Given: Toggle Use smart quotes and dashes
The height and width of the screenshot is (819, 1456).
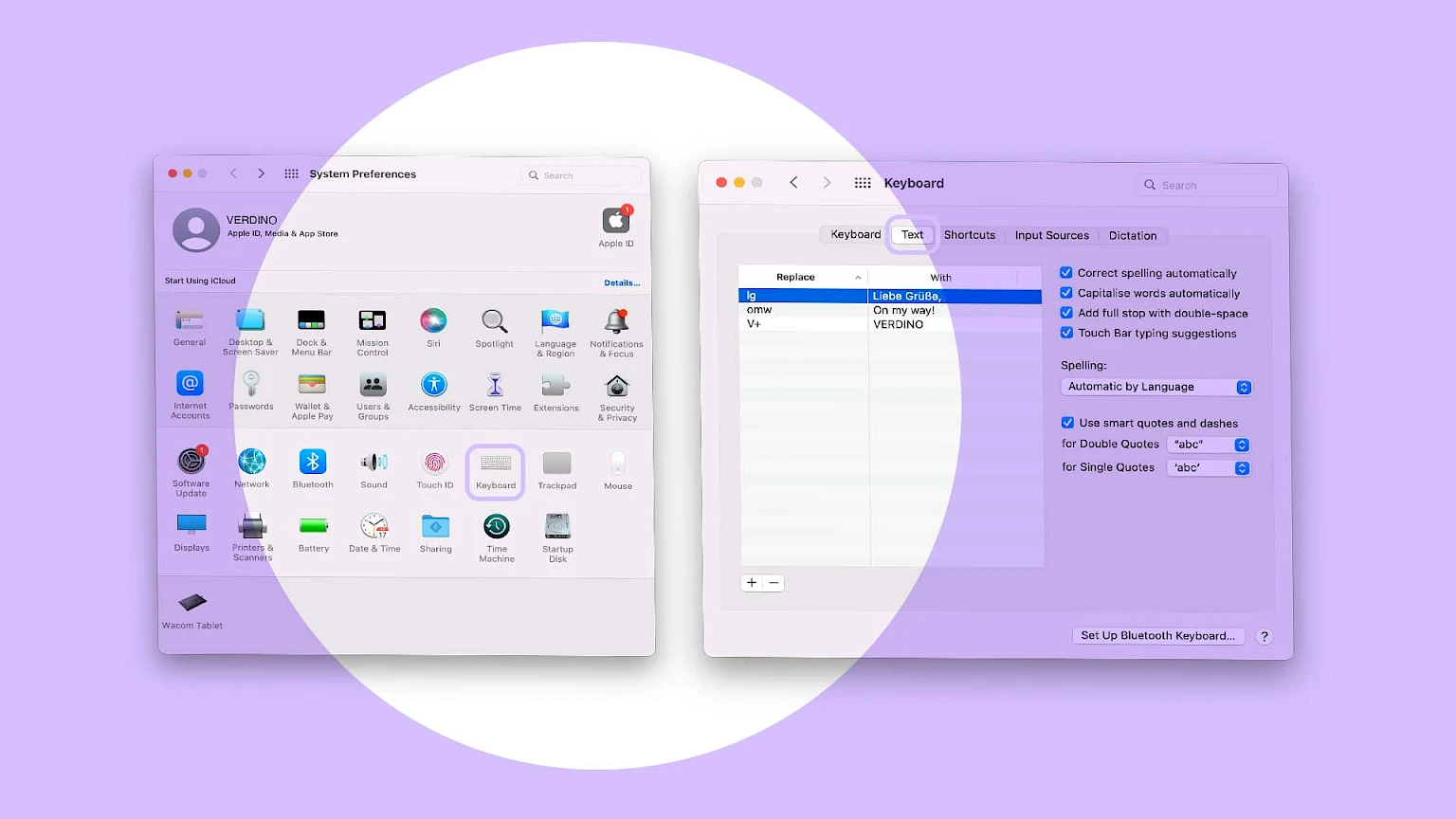Looking at the screenshot, I should click(x=1067, y=423).
